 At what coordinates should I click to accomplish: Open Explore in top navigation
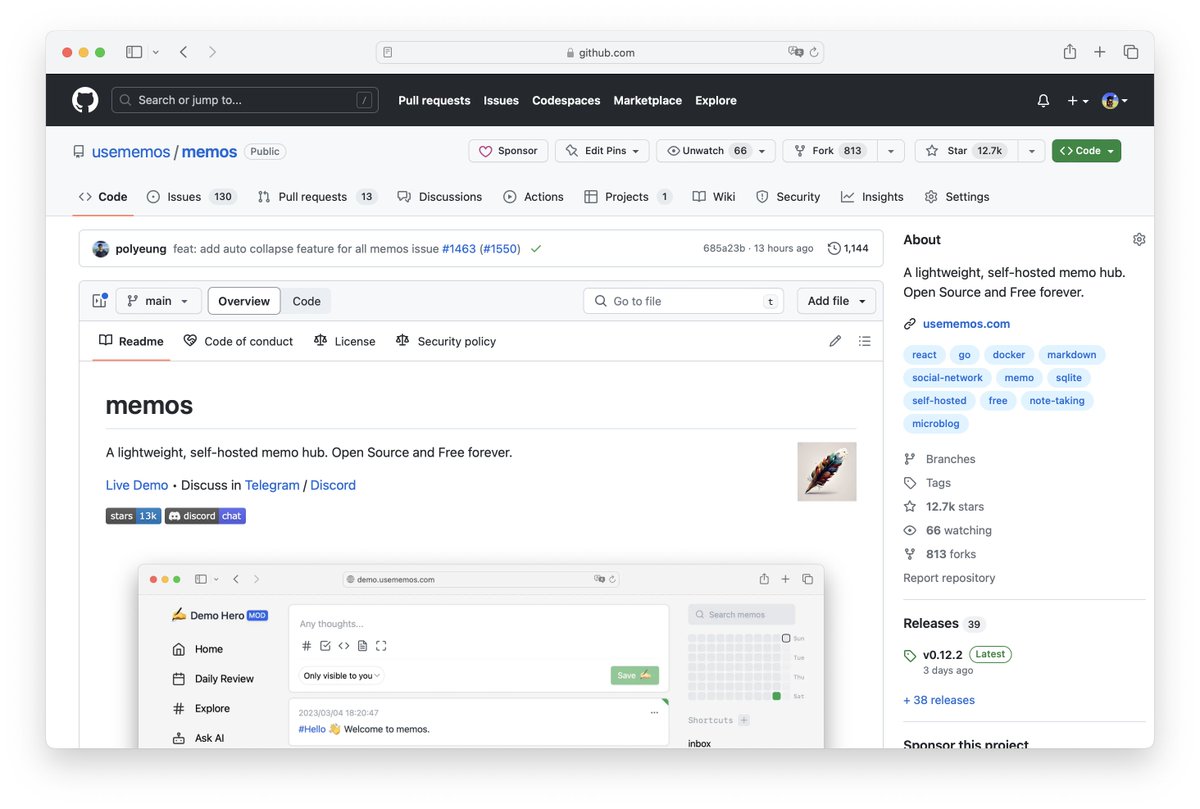[716, 101]
